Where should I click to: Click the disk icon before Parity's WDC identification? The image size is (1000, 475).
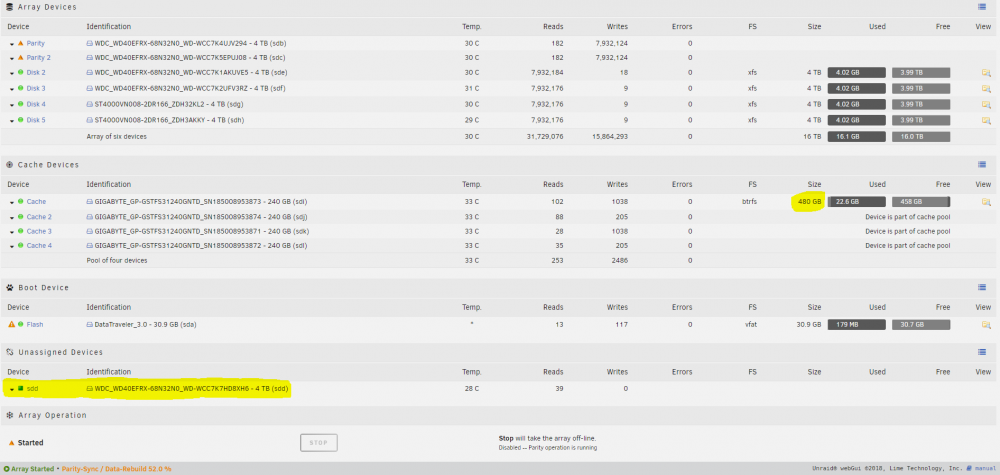click(x=90, y=43)
